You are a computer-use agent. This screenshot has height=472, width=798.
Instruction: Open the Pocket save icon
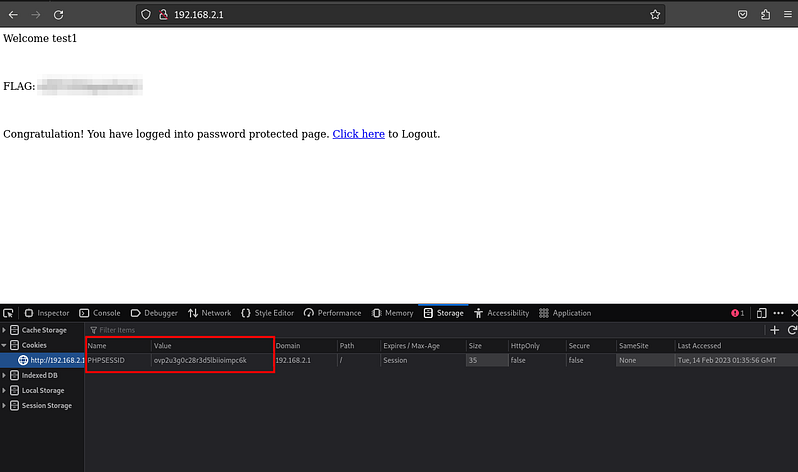[x=743, y=15]
